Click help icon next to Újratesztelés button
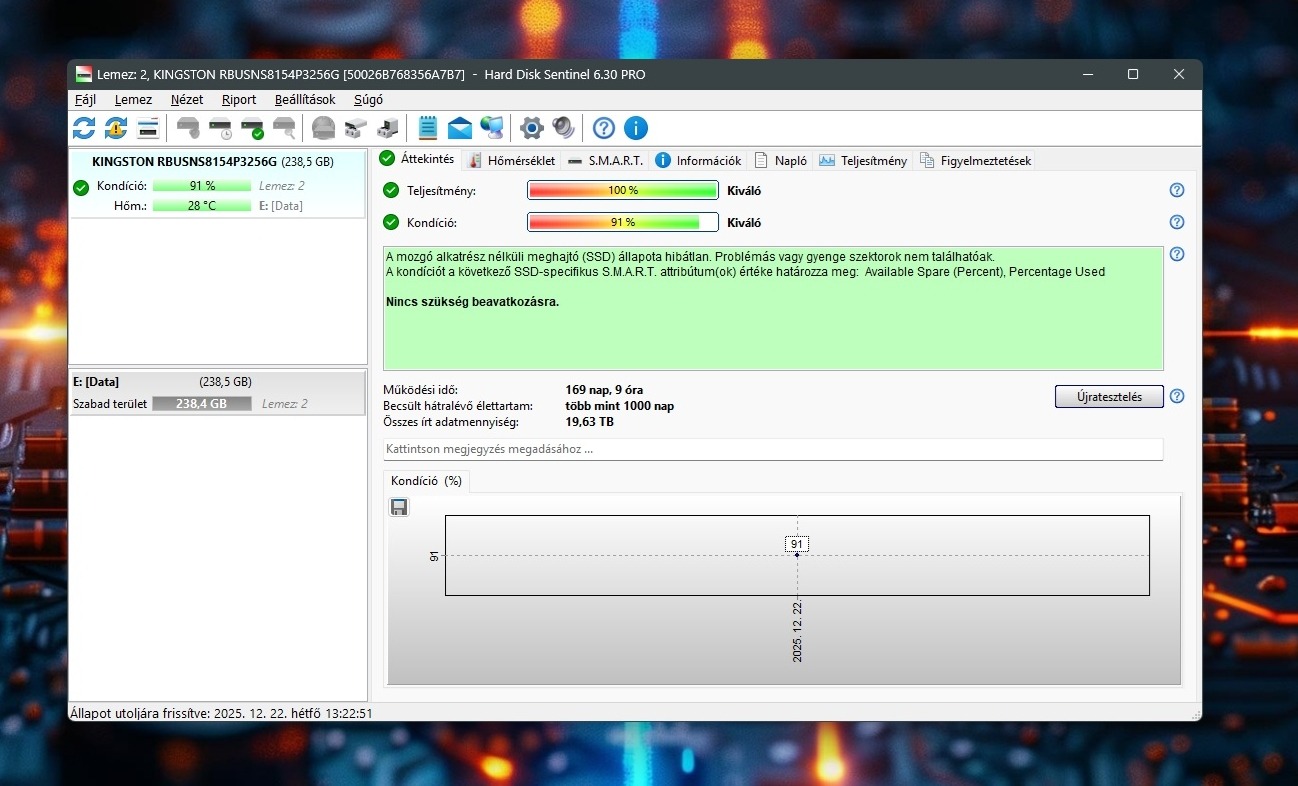 point(1177,396)
